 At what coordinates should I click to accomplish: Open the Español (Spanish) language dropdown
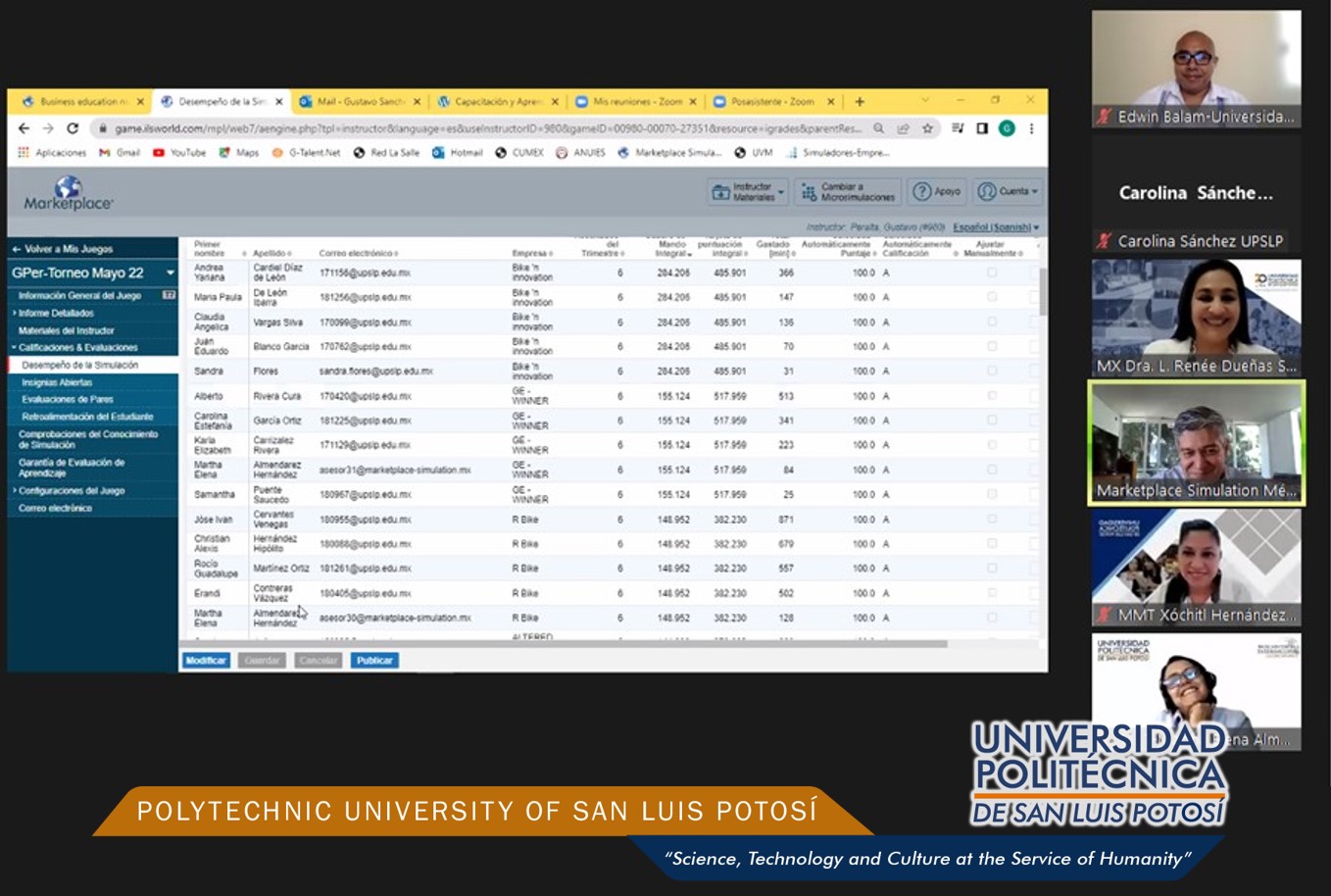[996, 227]
